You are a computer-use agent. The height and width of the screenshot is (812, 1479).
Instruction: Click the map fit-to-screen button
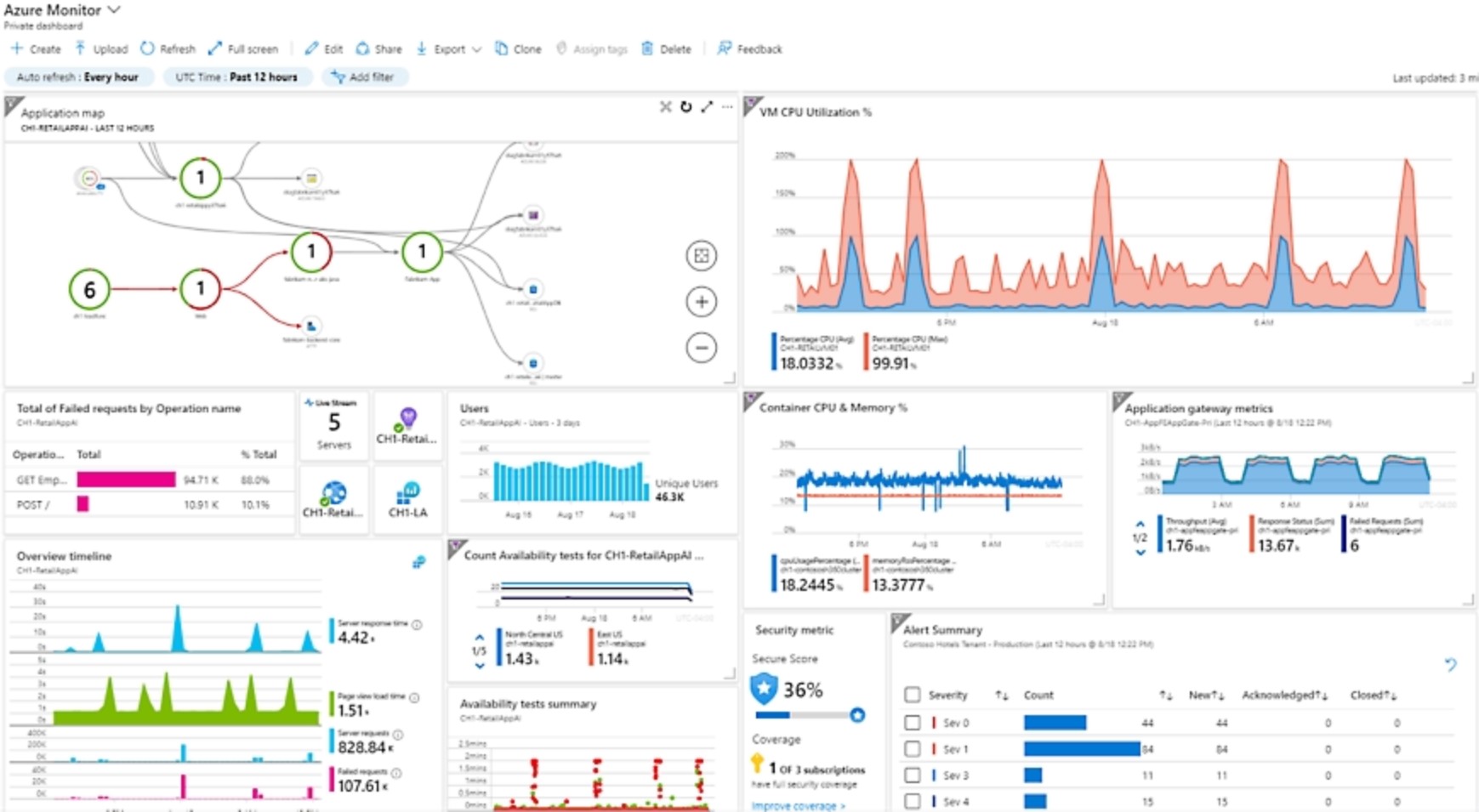[702, 255]
